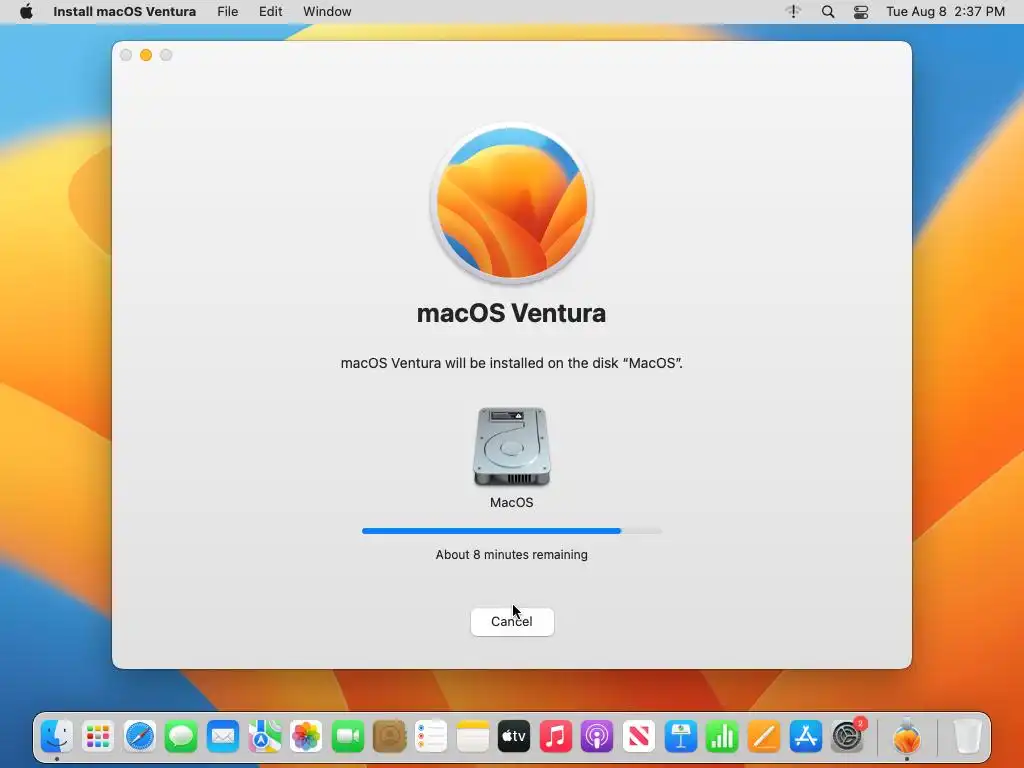Open Podcasts app in Dock
The width and height of the screenshot is (1024, 768).
[x=597, y=737]
